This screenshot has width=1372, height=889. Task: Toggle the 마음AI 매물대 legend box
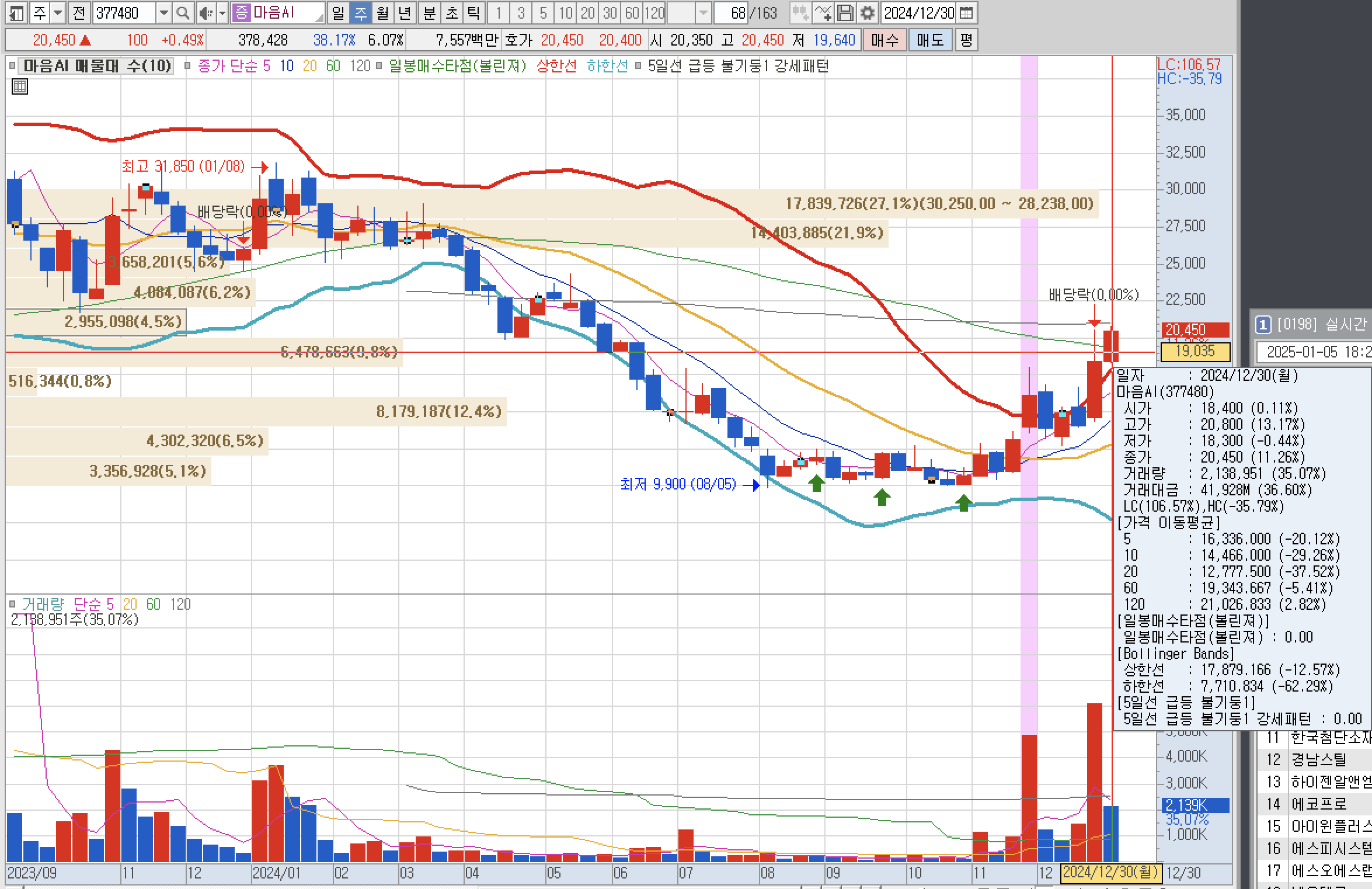pyautogui.click(x=13, y=66)
